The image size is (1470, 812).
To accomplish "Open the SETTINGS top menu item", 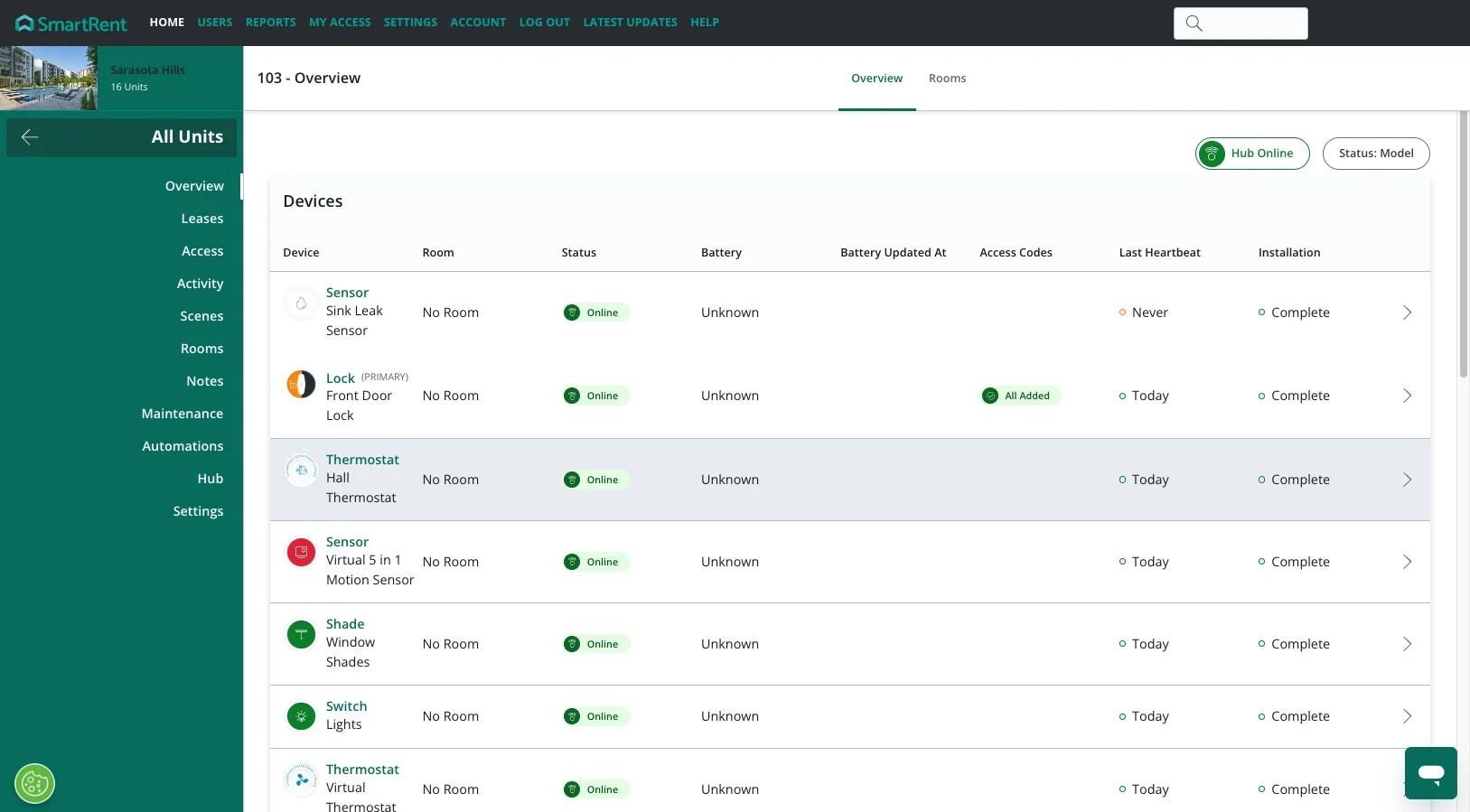I will coord(410,23).
